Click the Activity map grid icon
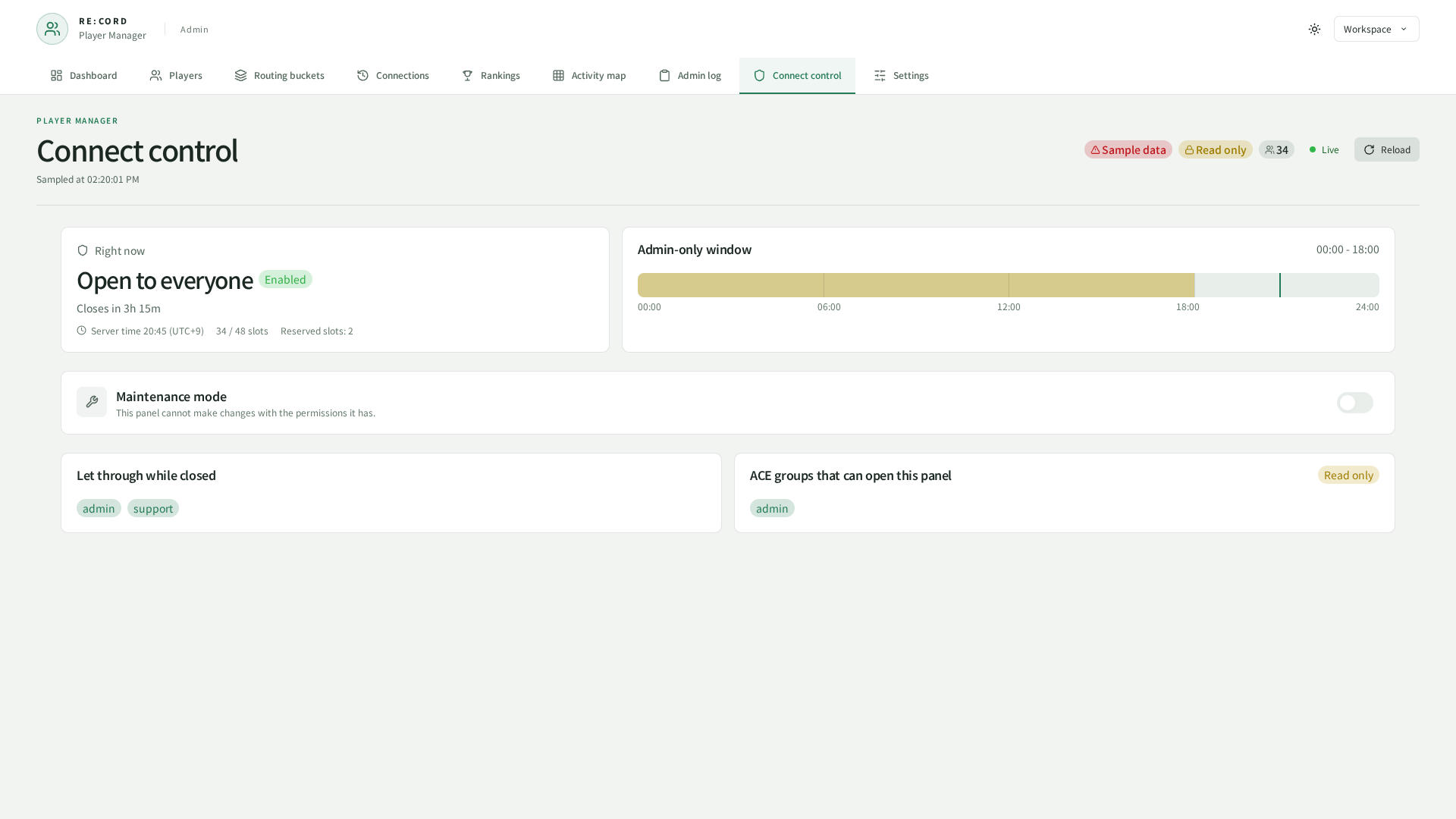This screenshot has width=1456, height=819. tap(559, 76)
